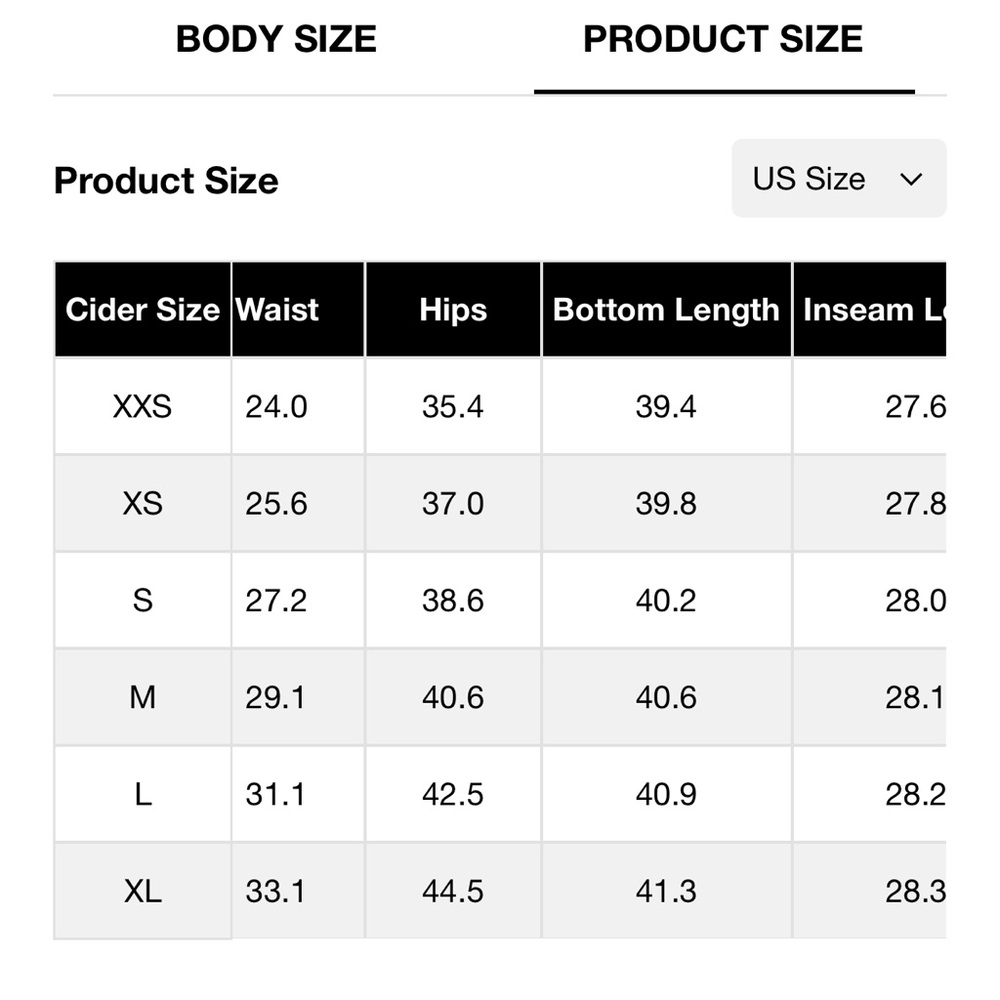Select the M size row label
1000x1000 pixels.
[142, 697]
